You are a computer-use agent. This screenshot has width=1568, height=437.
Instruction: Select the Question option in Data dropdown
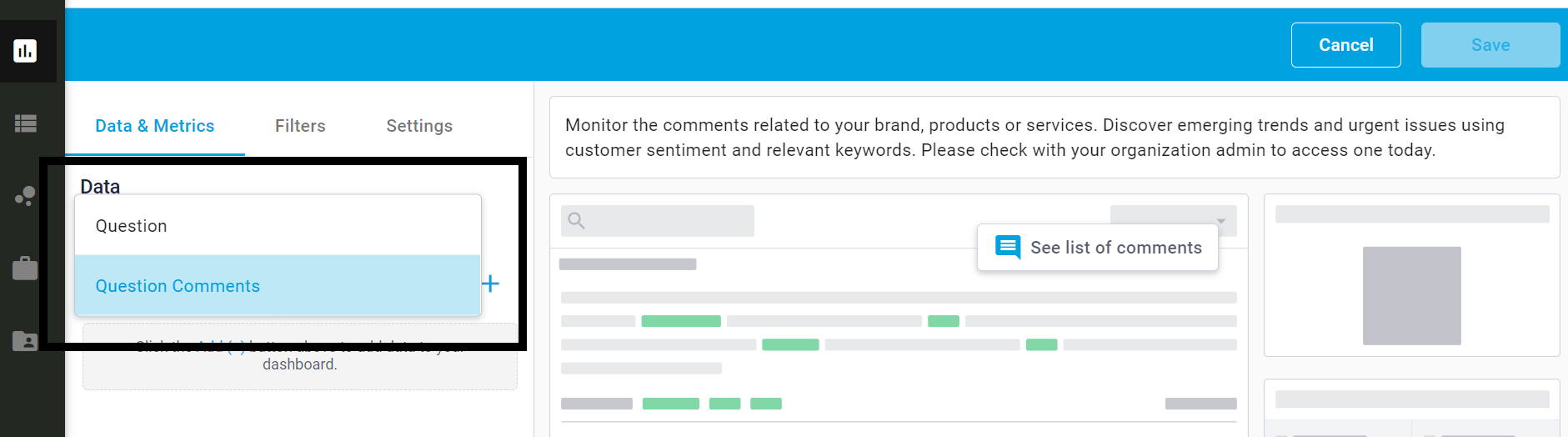(x=278, y=226)
